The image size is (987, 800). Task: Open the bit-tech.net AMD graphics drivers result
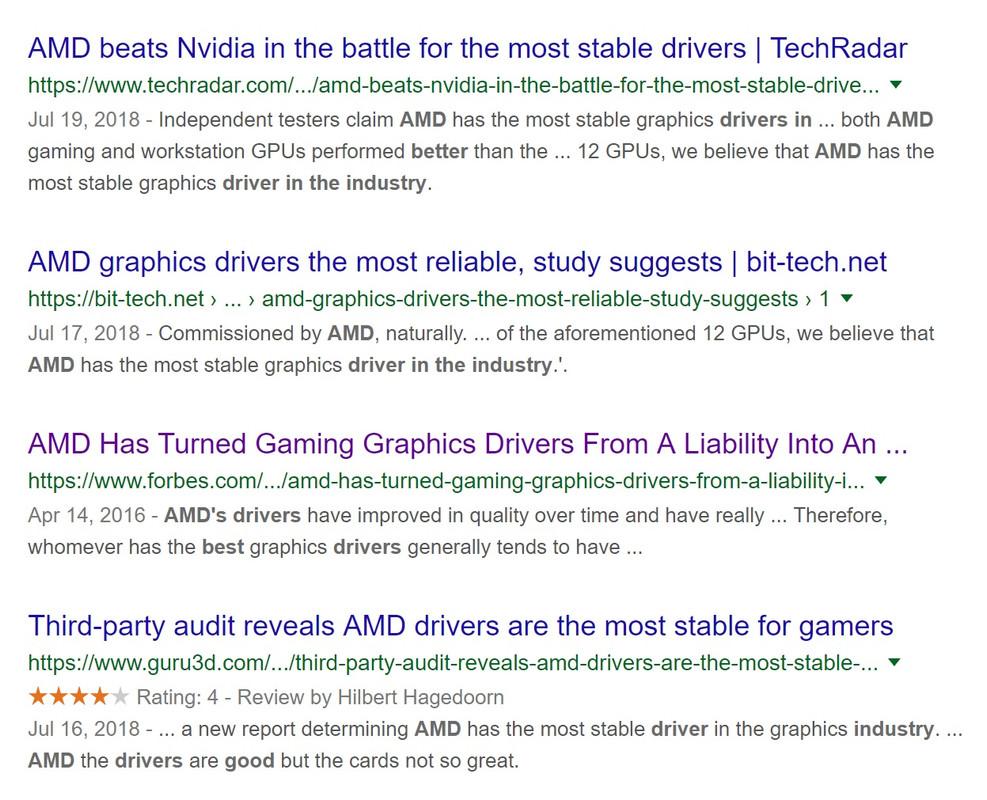457,262
